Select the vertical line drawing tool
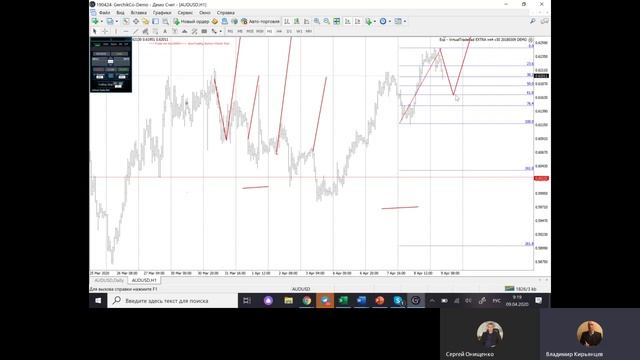This screenshot has height=360, width=640. pyautogui.click(x=116, y=31)
